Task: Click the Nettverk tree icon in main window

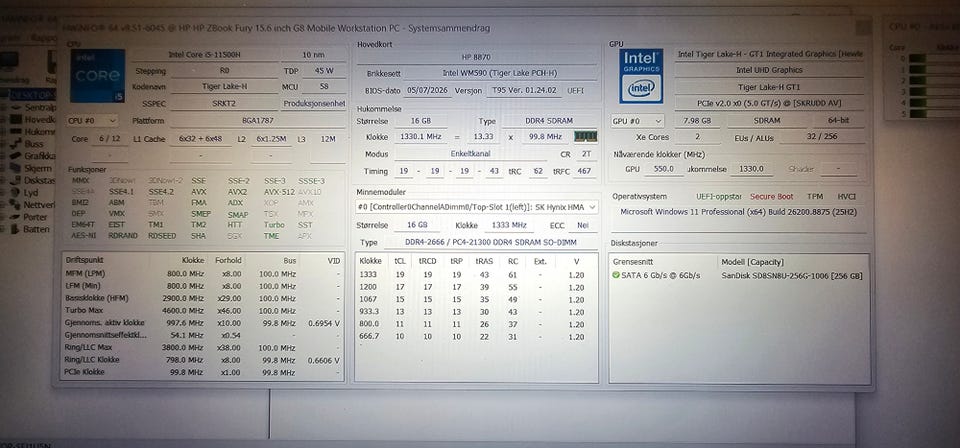Action: 15,204
